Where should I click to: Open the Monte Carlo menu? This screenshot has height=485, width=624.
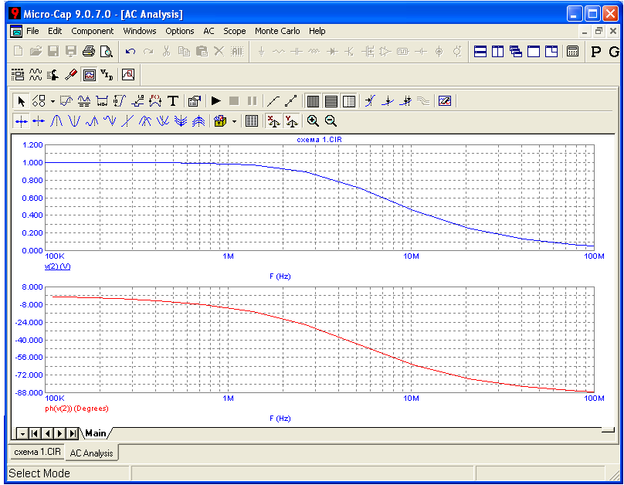pyautogui.click(x=278, y=31)
